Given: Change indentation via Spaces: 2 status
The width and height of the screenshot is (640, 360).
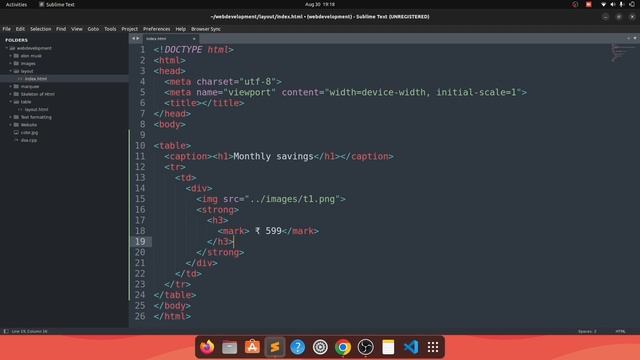Looking at the screenshot, I should click(x=587, y=331).
